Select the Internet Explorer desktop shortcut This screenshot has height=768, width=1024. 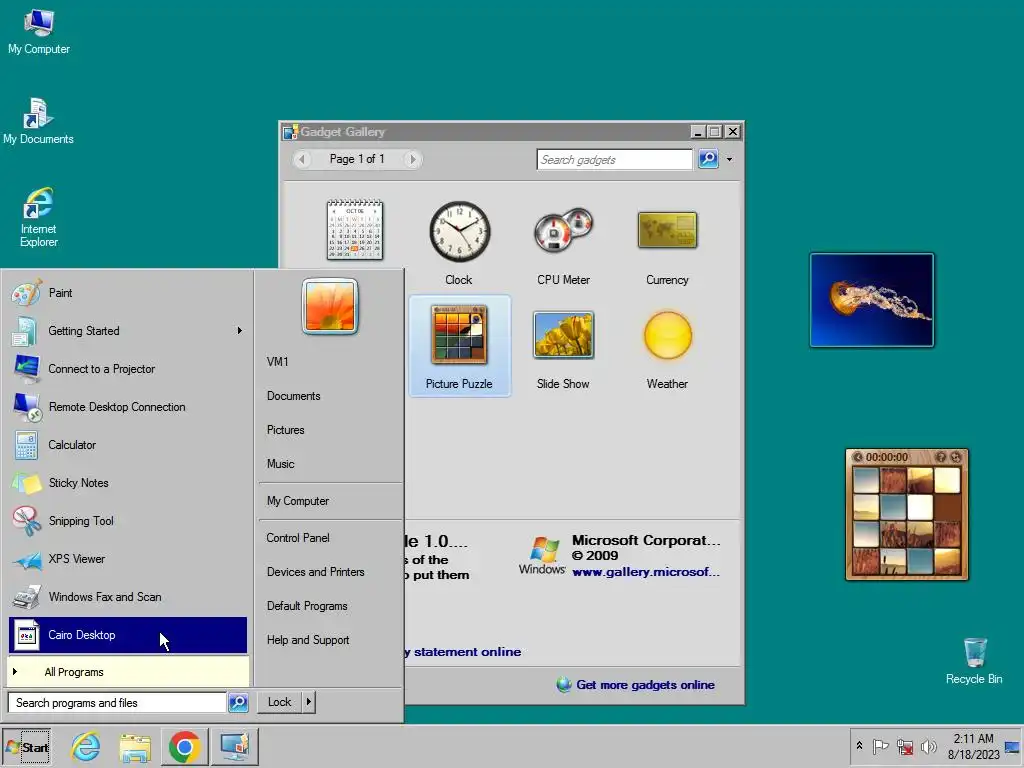[39, 217]
